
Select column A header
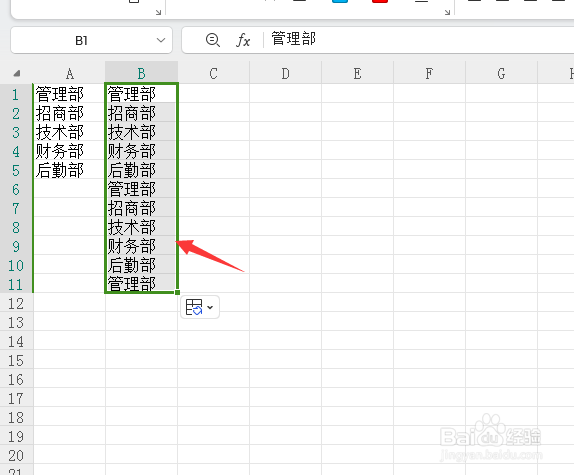[70, 74]
